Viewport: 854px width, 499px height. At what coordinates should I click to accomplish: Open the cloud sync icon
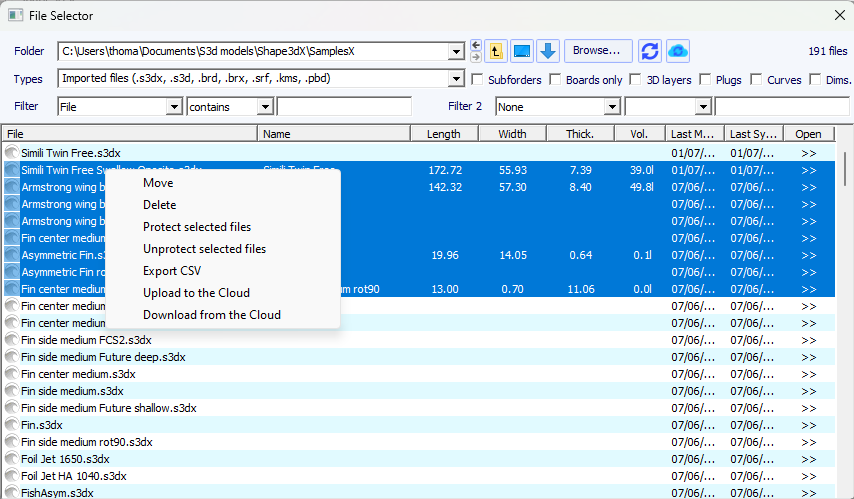(678, 50)
